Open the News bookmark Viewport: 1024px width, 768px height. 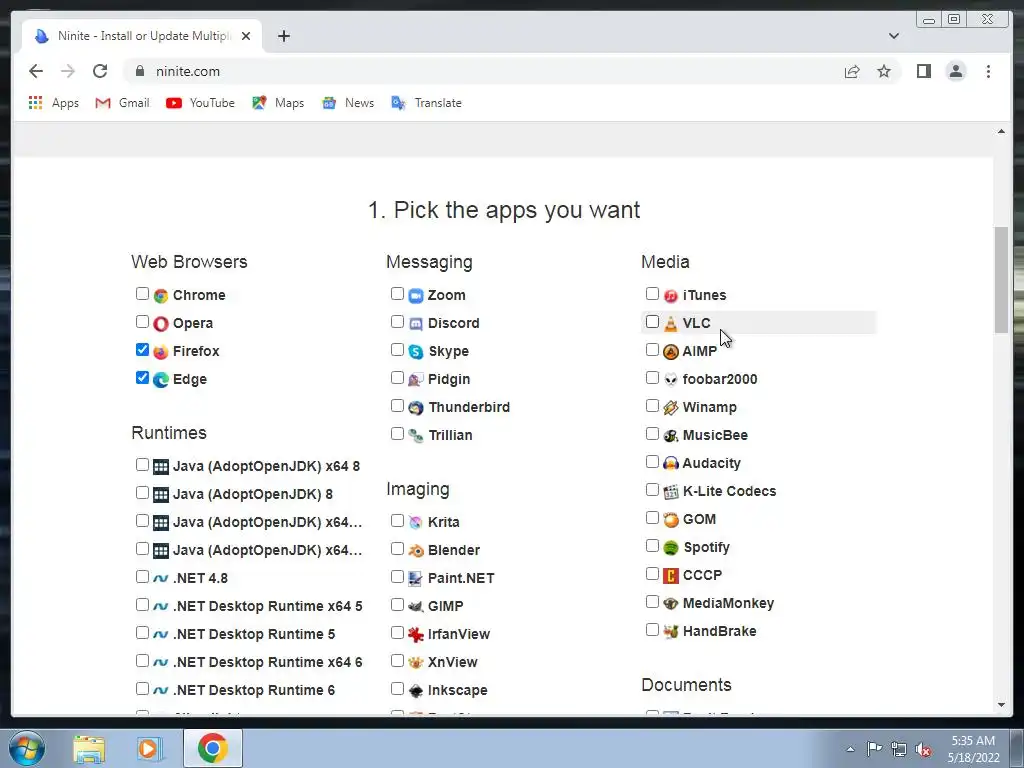348,103
